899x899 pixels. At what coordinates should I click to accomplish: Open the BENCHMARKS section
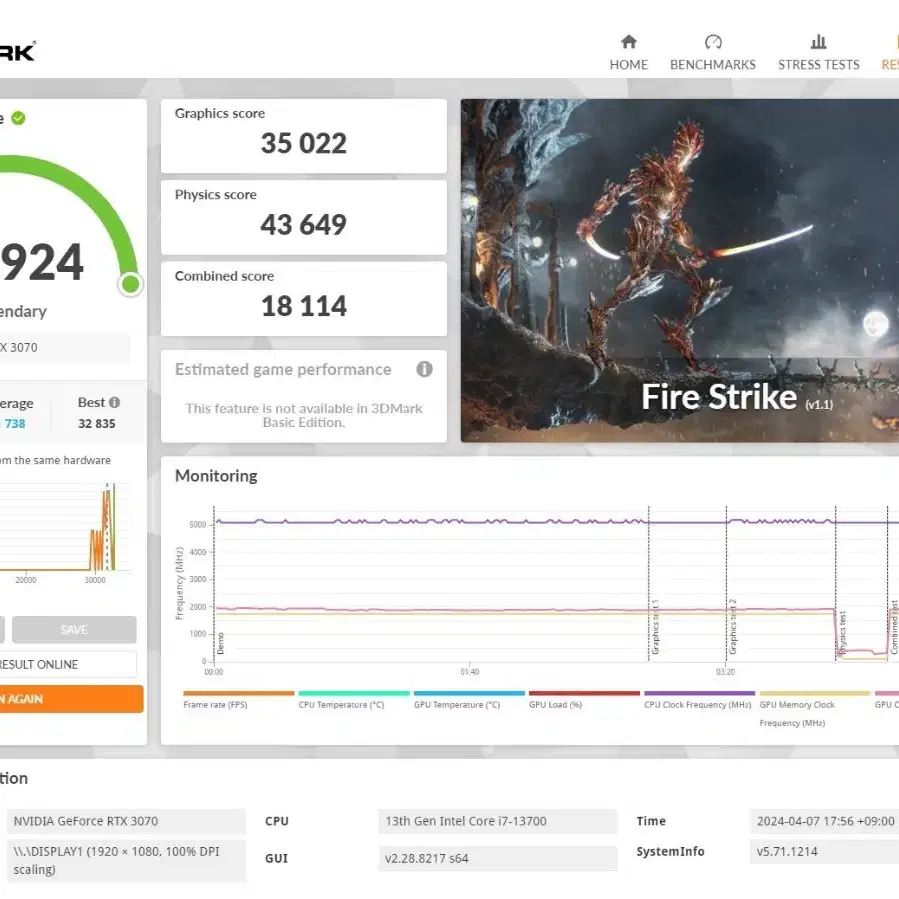[713, 53]
